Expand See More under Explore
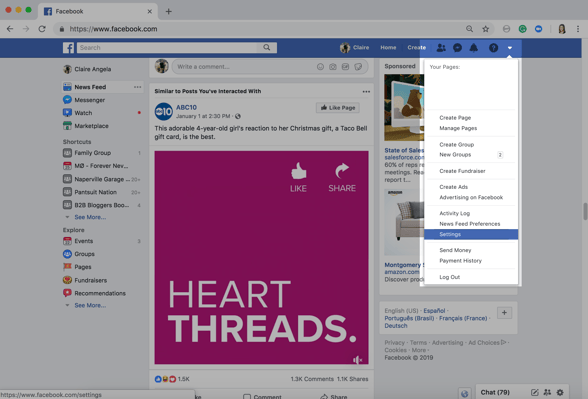 (x=90, y=305)
